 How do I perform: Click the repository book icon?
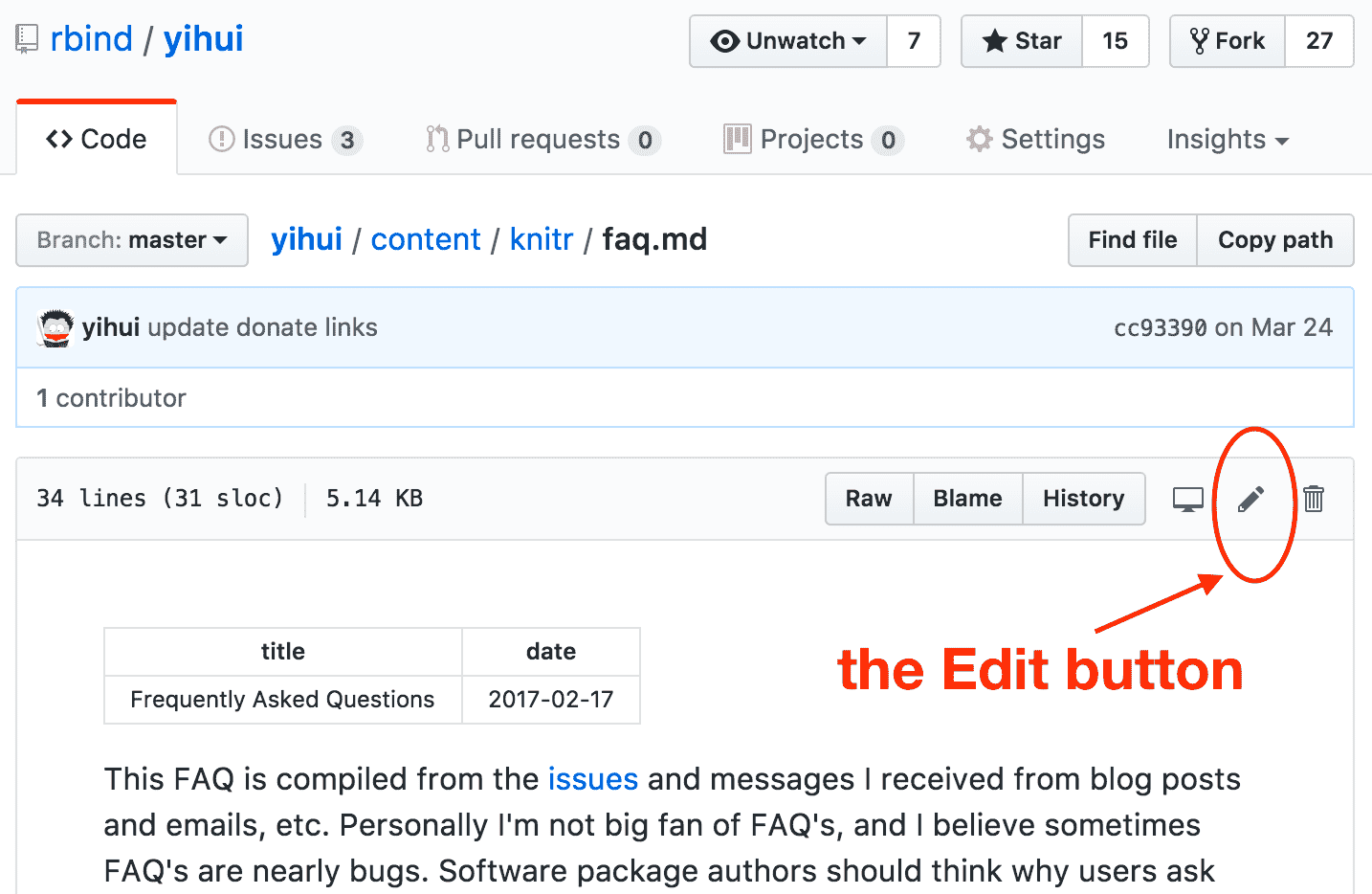[x=25, y=38]
